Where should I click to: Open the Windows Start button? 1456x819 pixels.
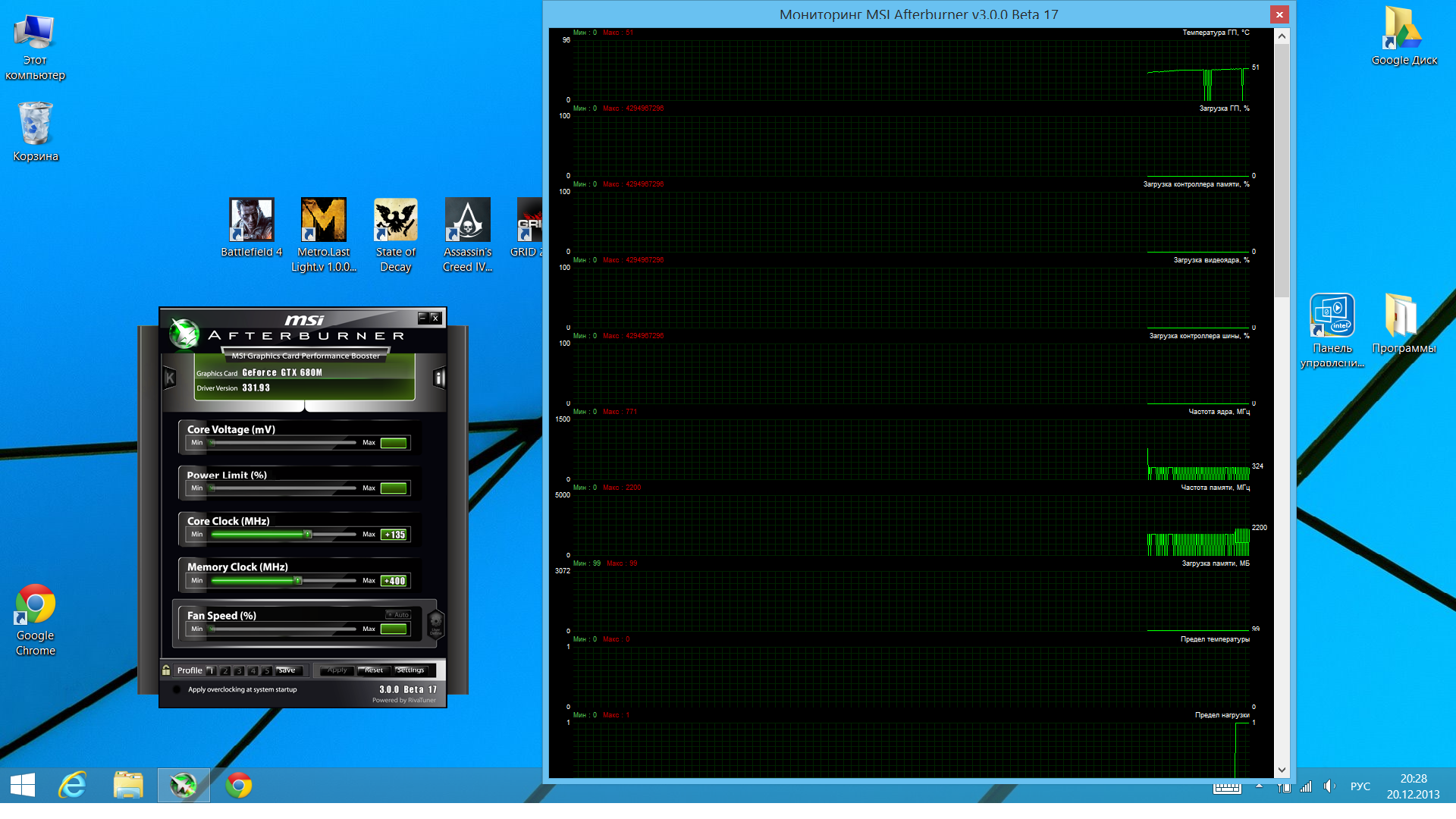pos(23,785)
